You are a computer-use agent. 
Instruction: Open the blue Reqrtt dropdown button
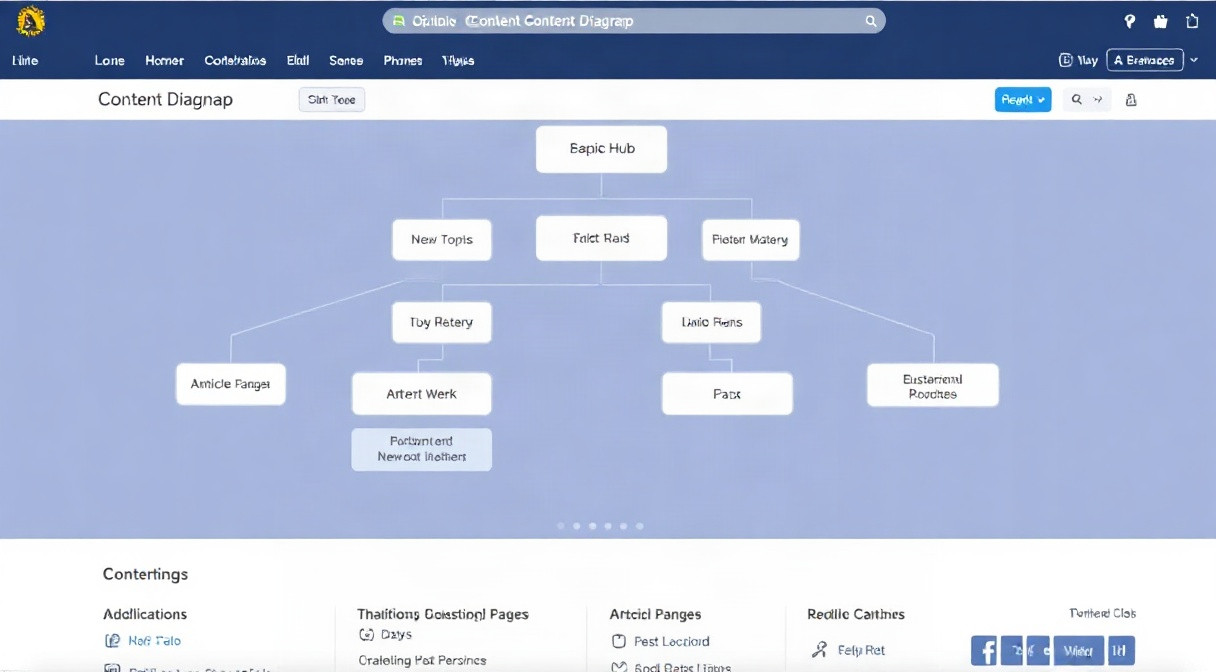tap(1023, 100)
